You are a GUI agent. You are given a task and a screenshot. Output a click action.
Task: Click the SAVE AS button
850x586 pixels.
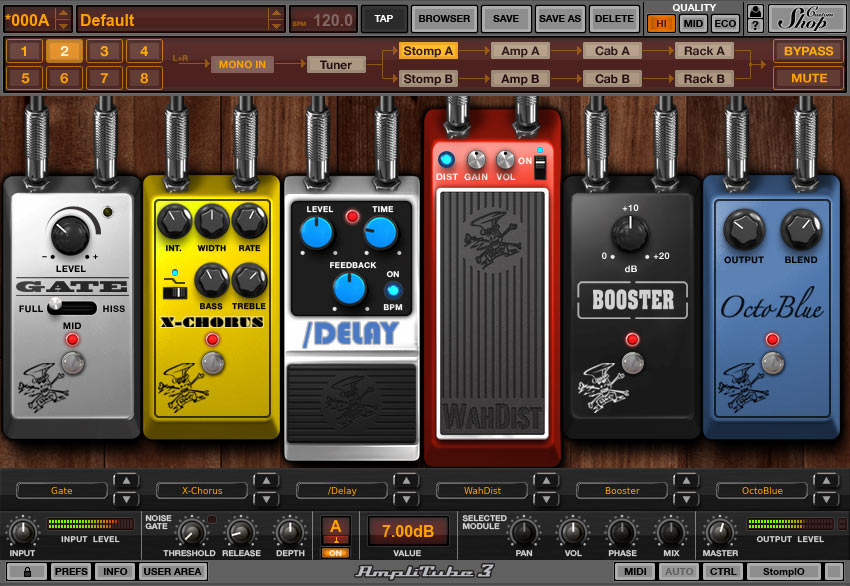(560, 19)
